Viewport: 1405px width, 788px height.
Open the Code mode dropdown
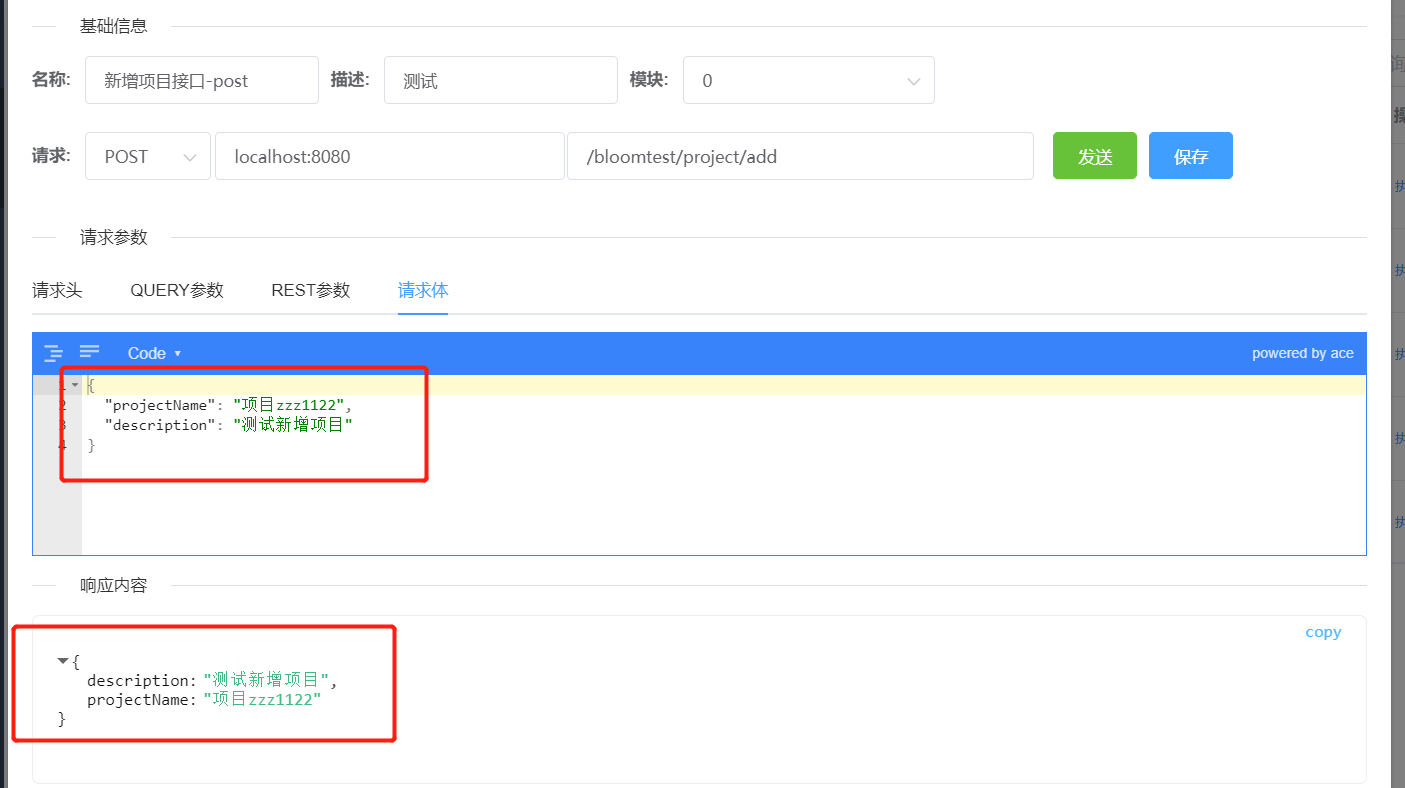pyautogui.click(x=154, y=353)
